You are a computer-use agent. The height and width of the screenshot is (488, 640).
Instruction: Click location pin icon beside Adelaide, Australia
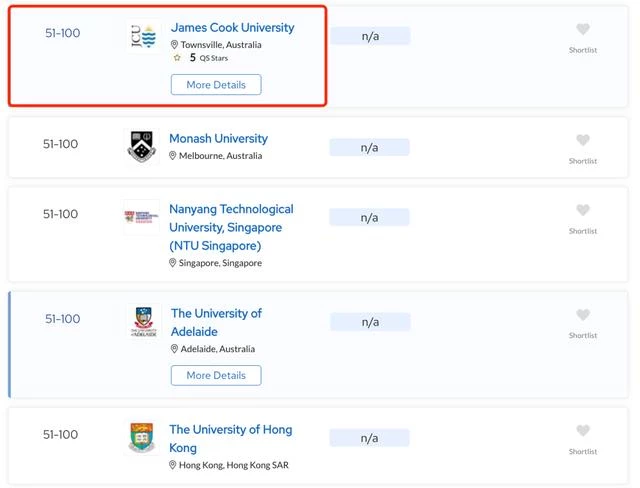(174, 349)
